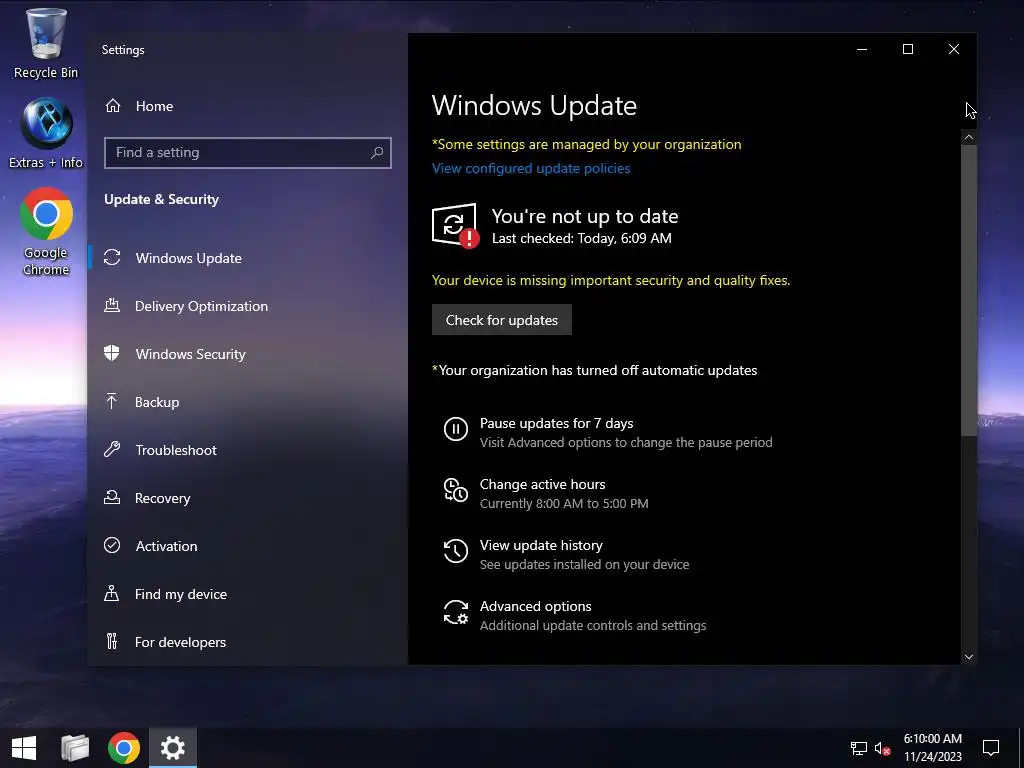Open the Recycle Bin desktop icon
1024x768 pixels.
[46, 44]
